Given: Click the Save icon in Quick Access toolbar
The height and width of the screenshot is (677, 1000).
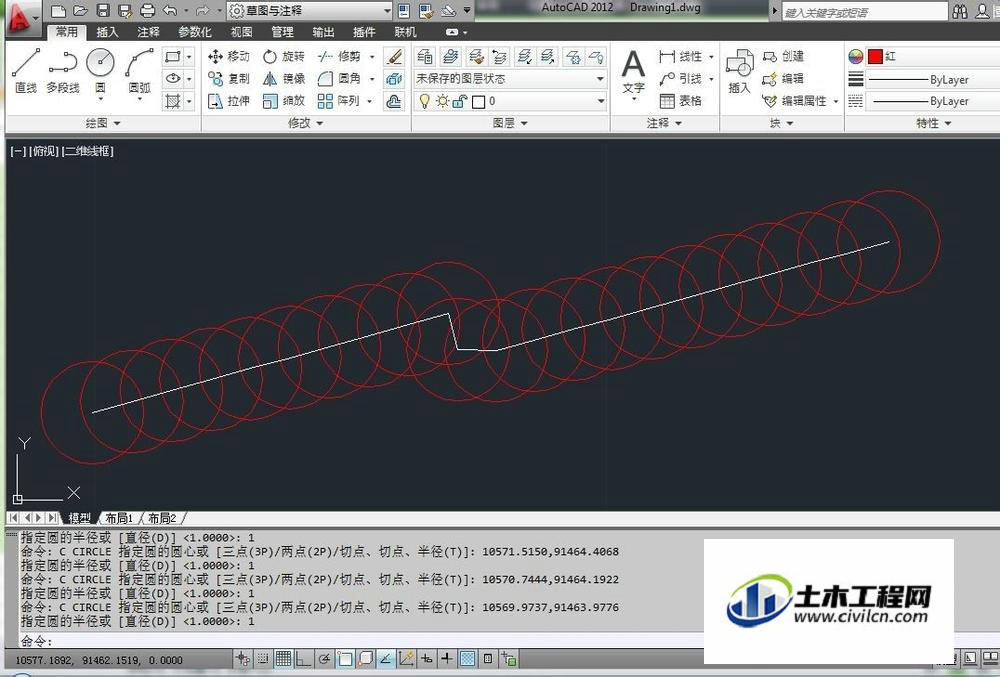Looking at the screenshot, I should point(103,11).
